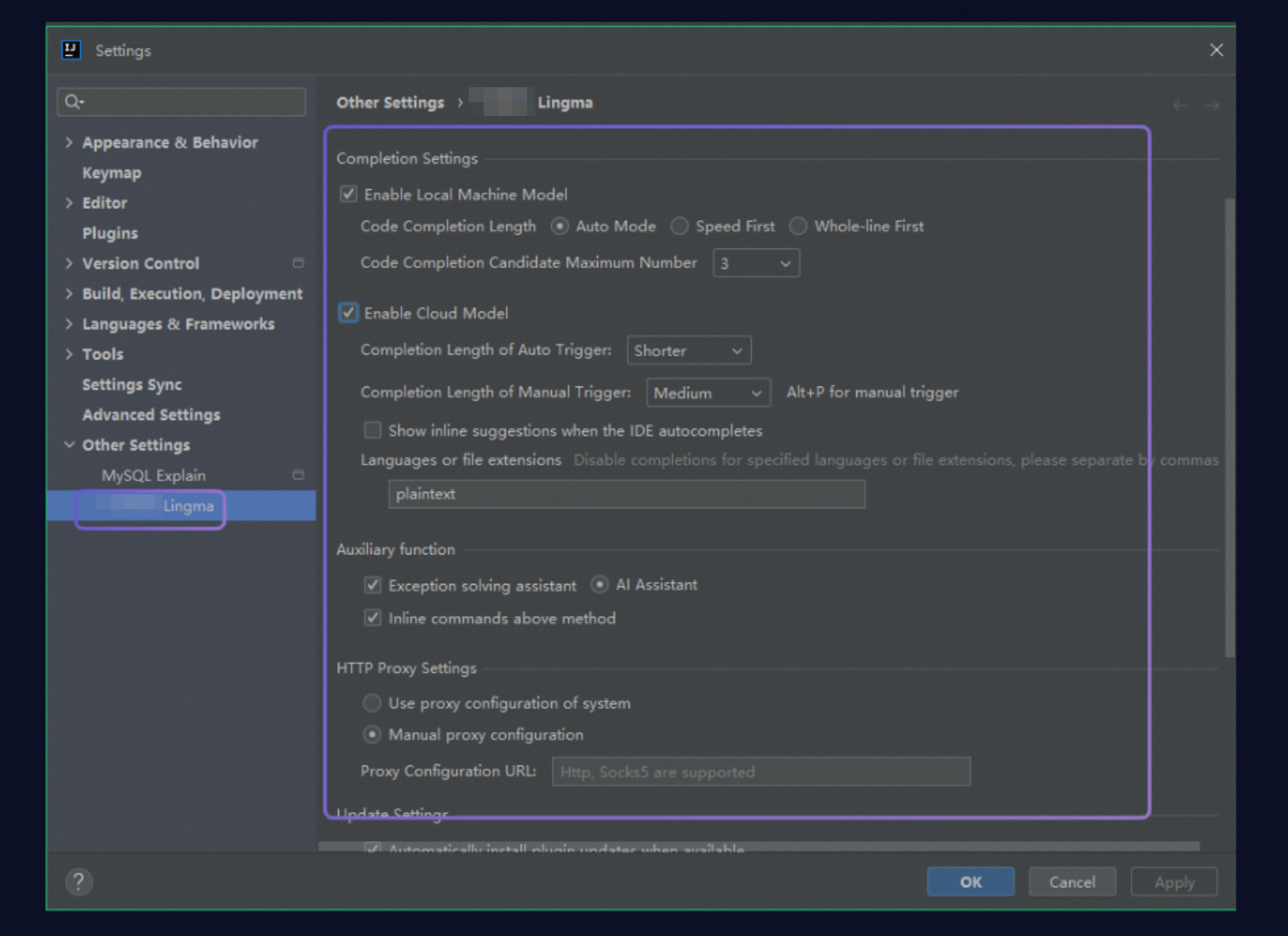Click the settings search field
1288x936 pixels.
[182, 102]
